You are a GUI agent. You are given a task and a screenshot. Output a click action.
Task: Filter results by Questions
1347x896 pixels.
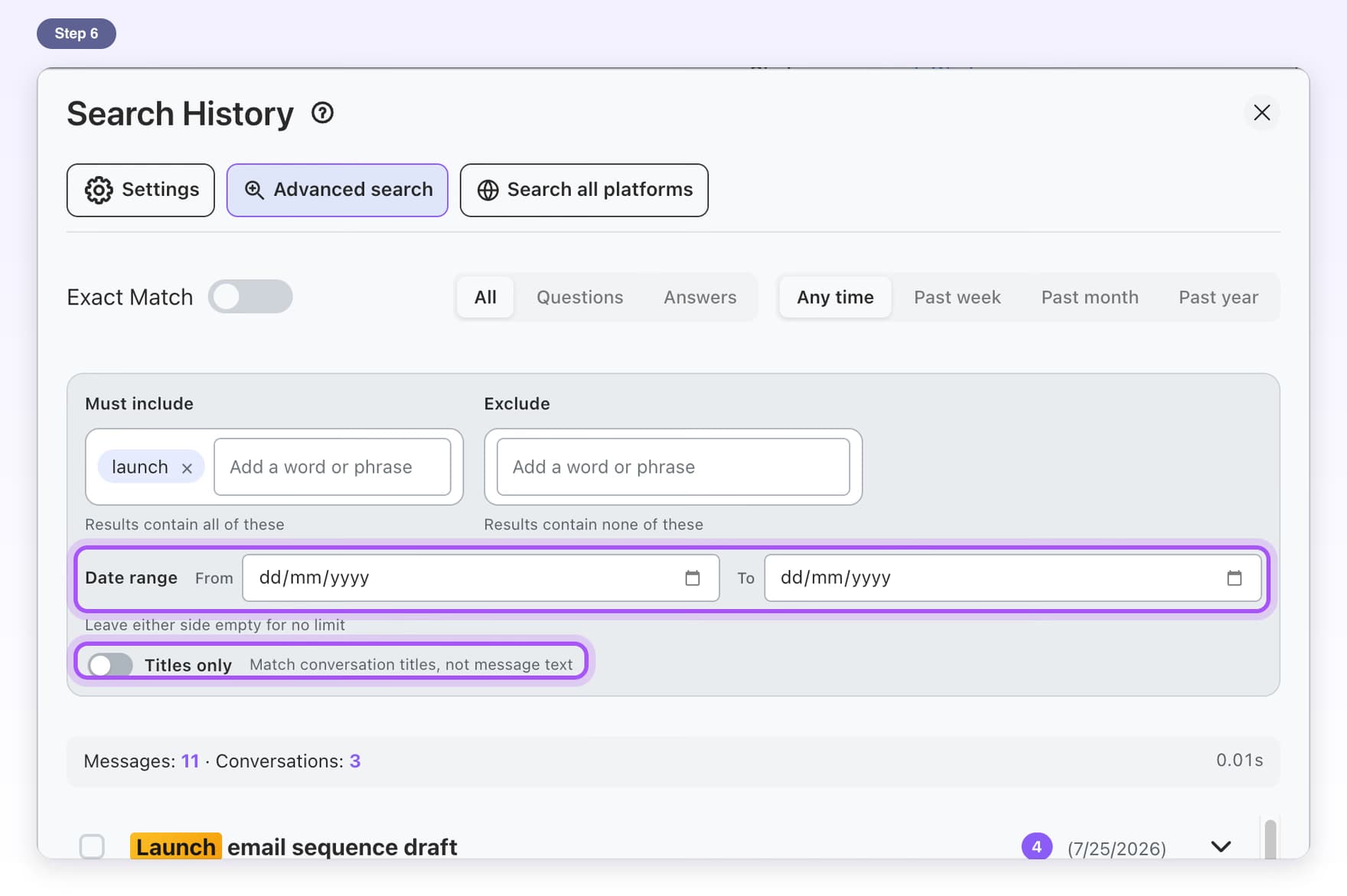[579, 297]
